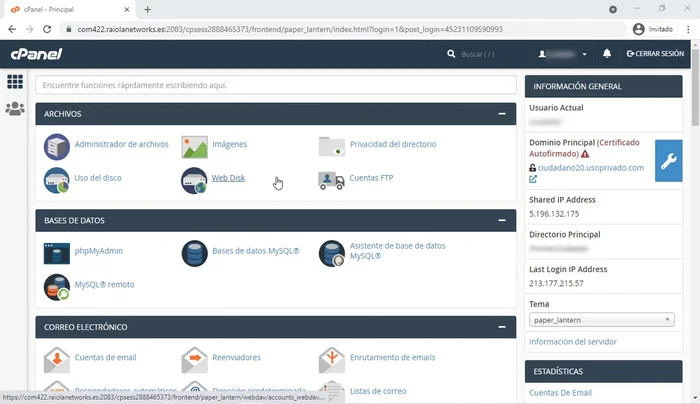
Task: Click the INFORMACIÓN GENERAL panel header
Action: [604, 86]
